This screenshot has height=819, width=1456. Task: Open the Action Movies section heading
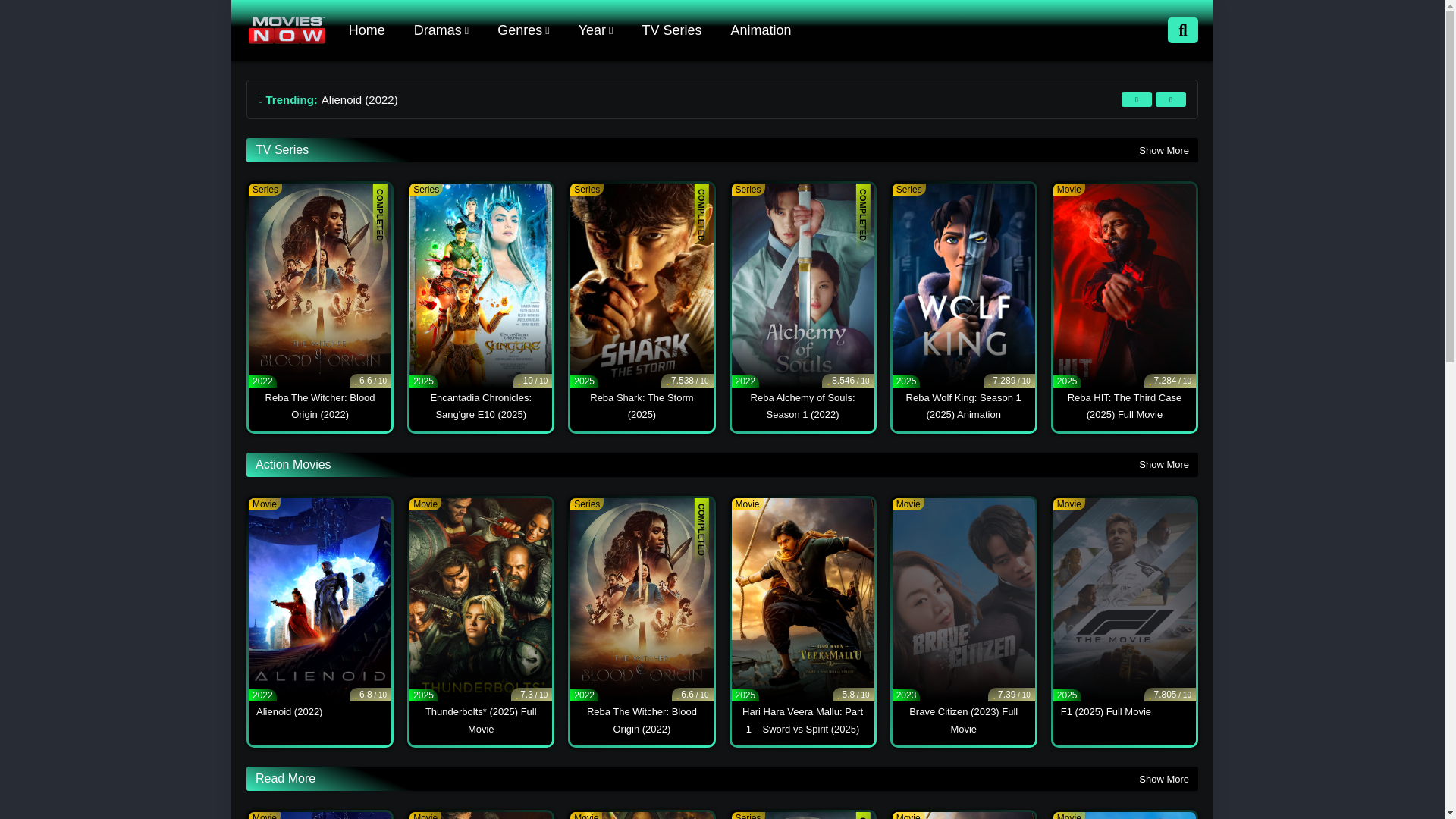pyautogui.click(x=293, y=465)
